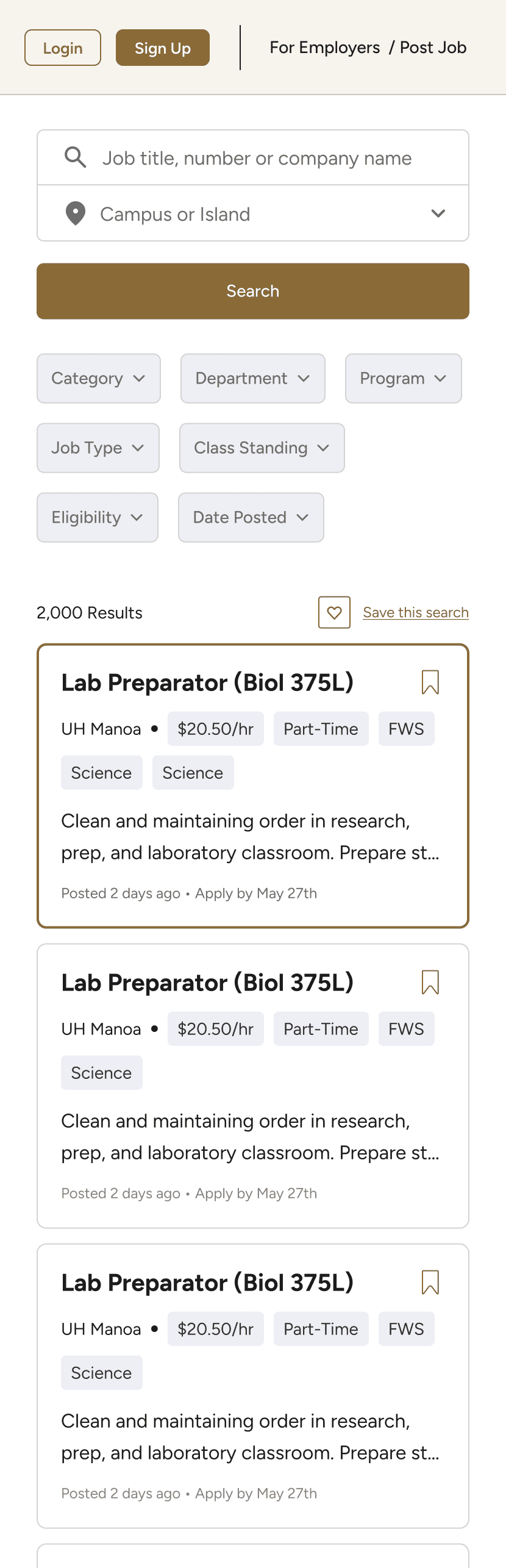Click the brown Search button
The image size is (506, 1568).
[x=253, y=291]
